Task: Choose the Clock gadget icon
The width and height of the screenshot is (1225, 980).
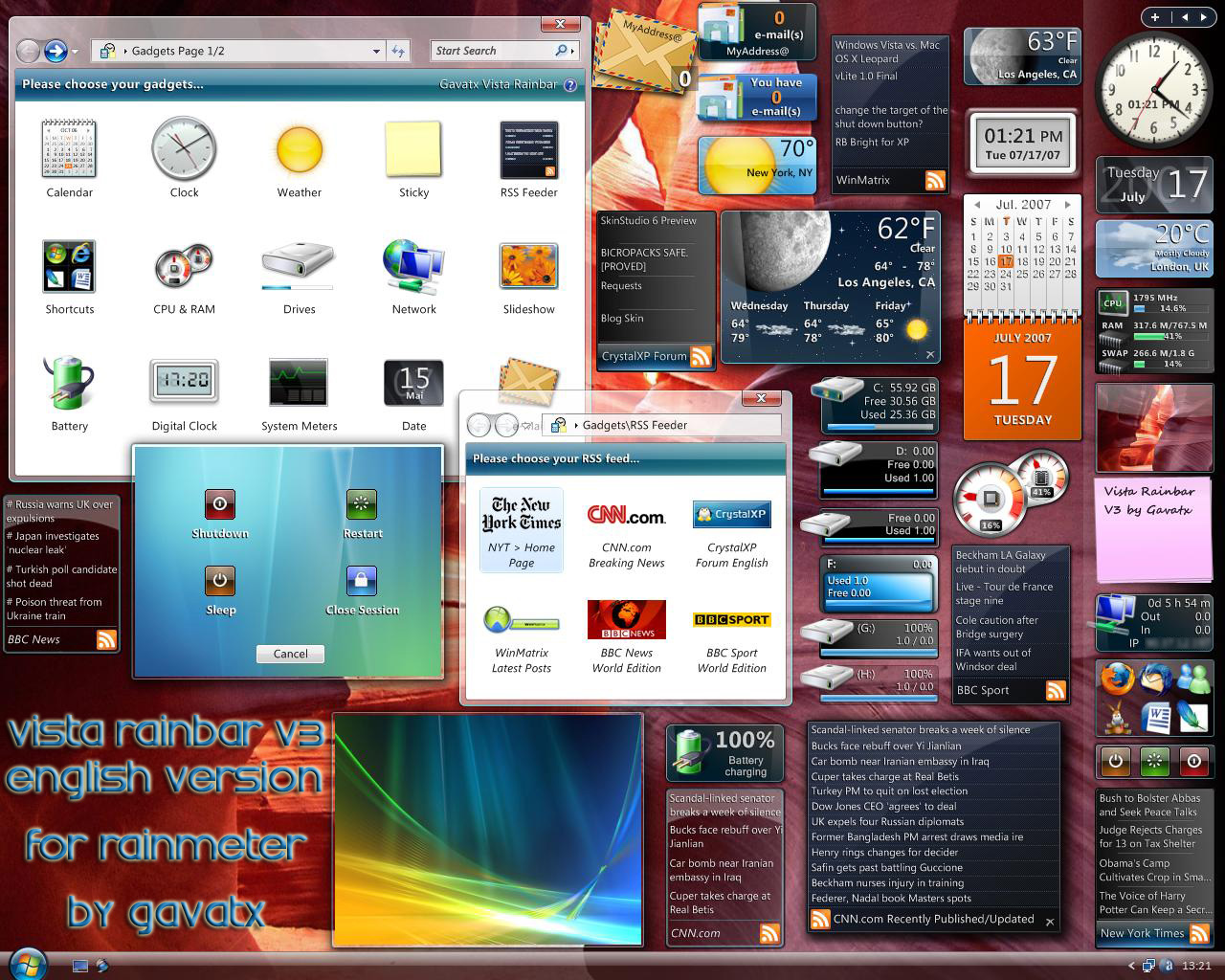Action: (184, 149)
